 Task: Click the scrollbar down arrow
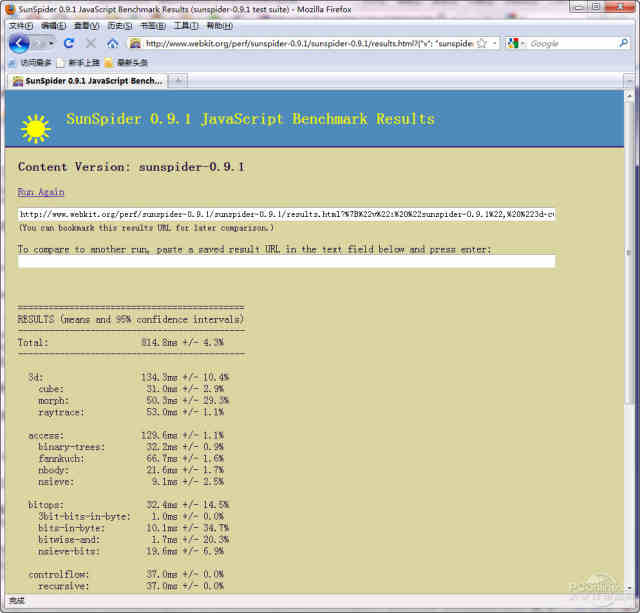629,588
